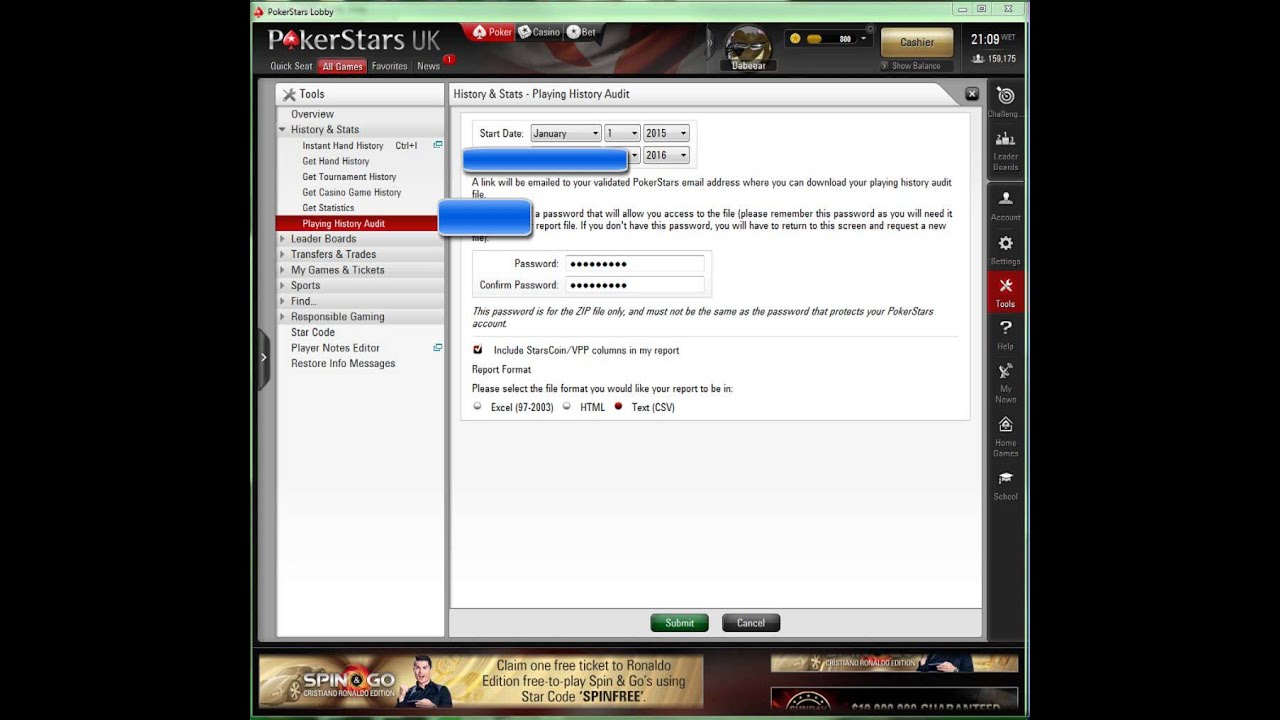Image resolution: width=1280 pixels, height=720 pixels.
Task: Click into the Confirm Password field
Action: 635,285
